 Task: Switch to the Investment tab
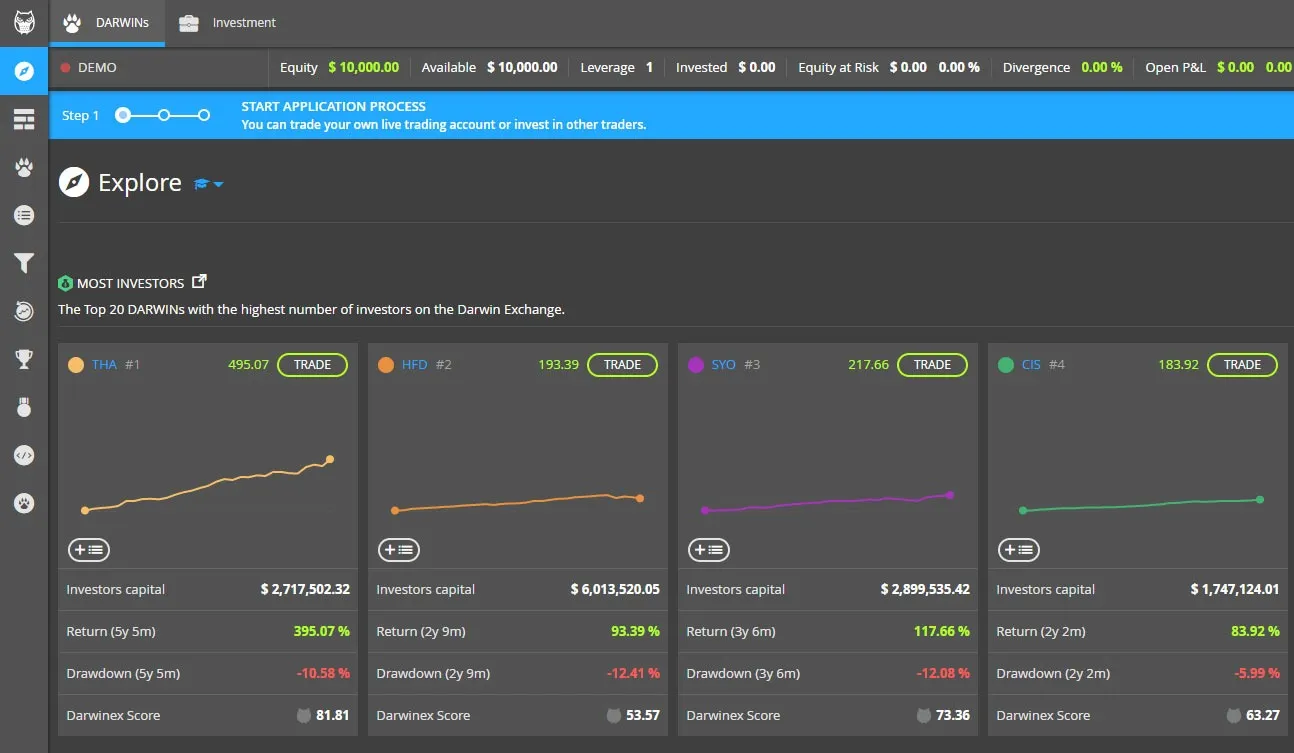click(228, 22)
